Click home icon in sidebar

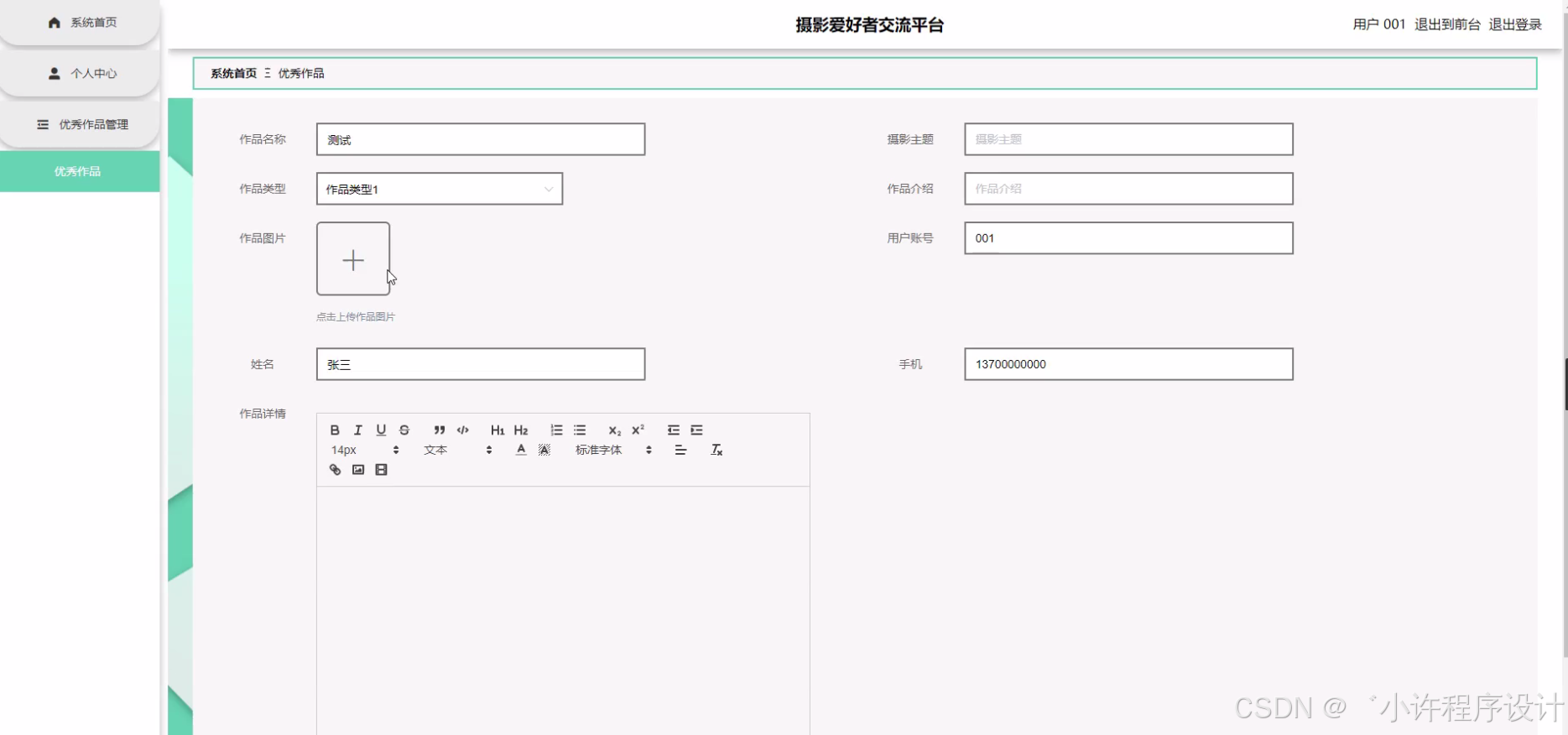coord(55,23)
